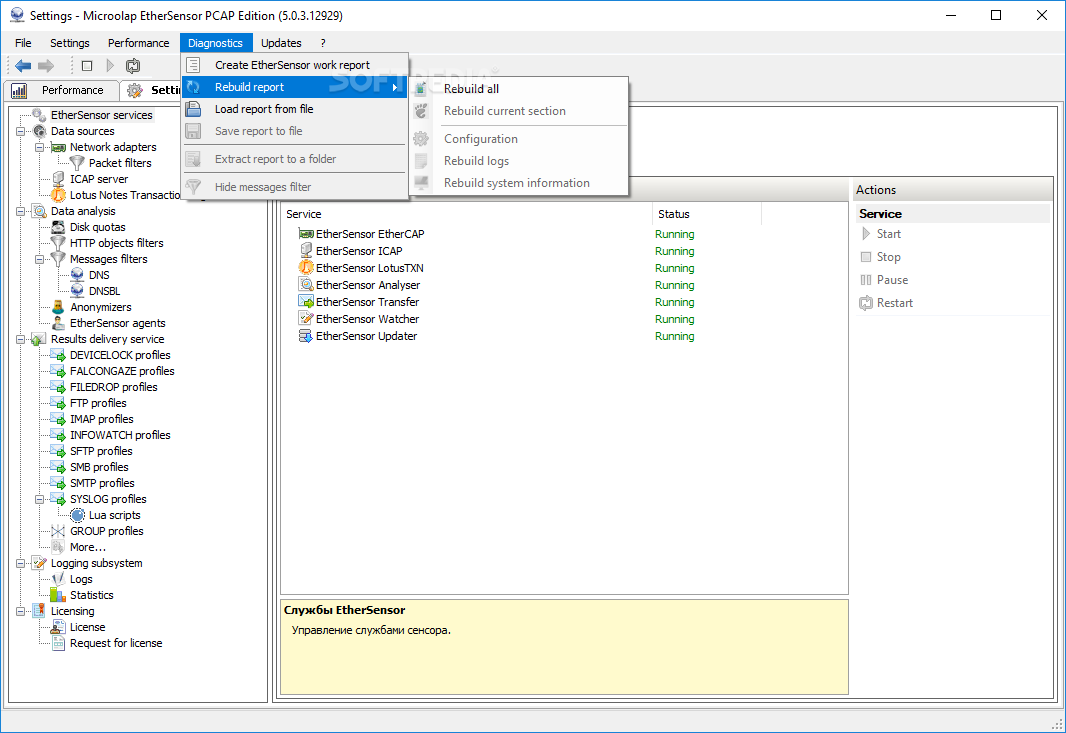Collapse the Logging subsystem tree node

(20, 563)
